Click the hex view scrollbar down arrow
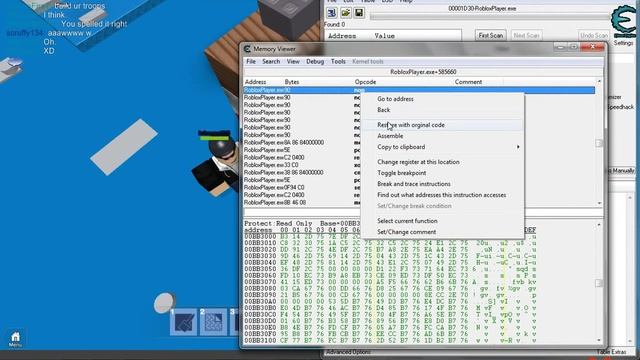Screen dimensions: 640x360 click(599, 340)
